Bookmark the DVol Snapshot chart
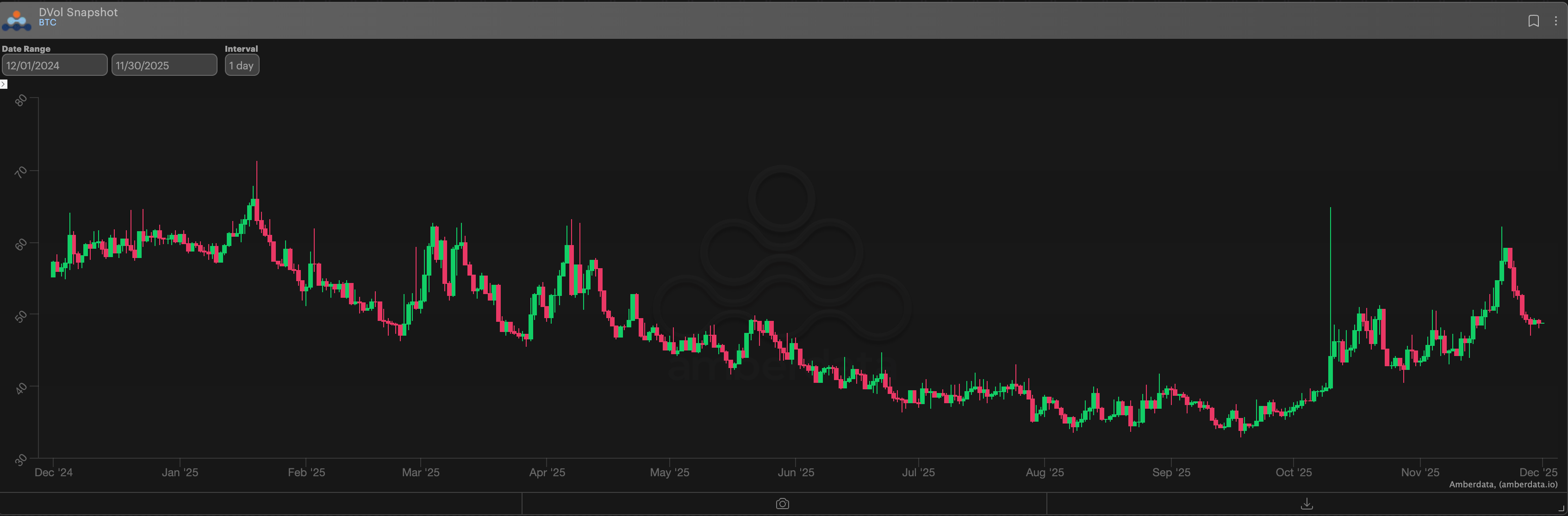This screenshot has height=516, width=1568. (x=1533, y=21)
